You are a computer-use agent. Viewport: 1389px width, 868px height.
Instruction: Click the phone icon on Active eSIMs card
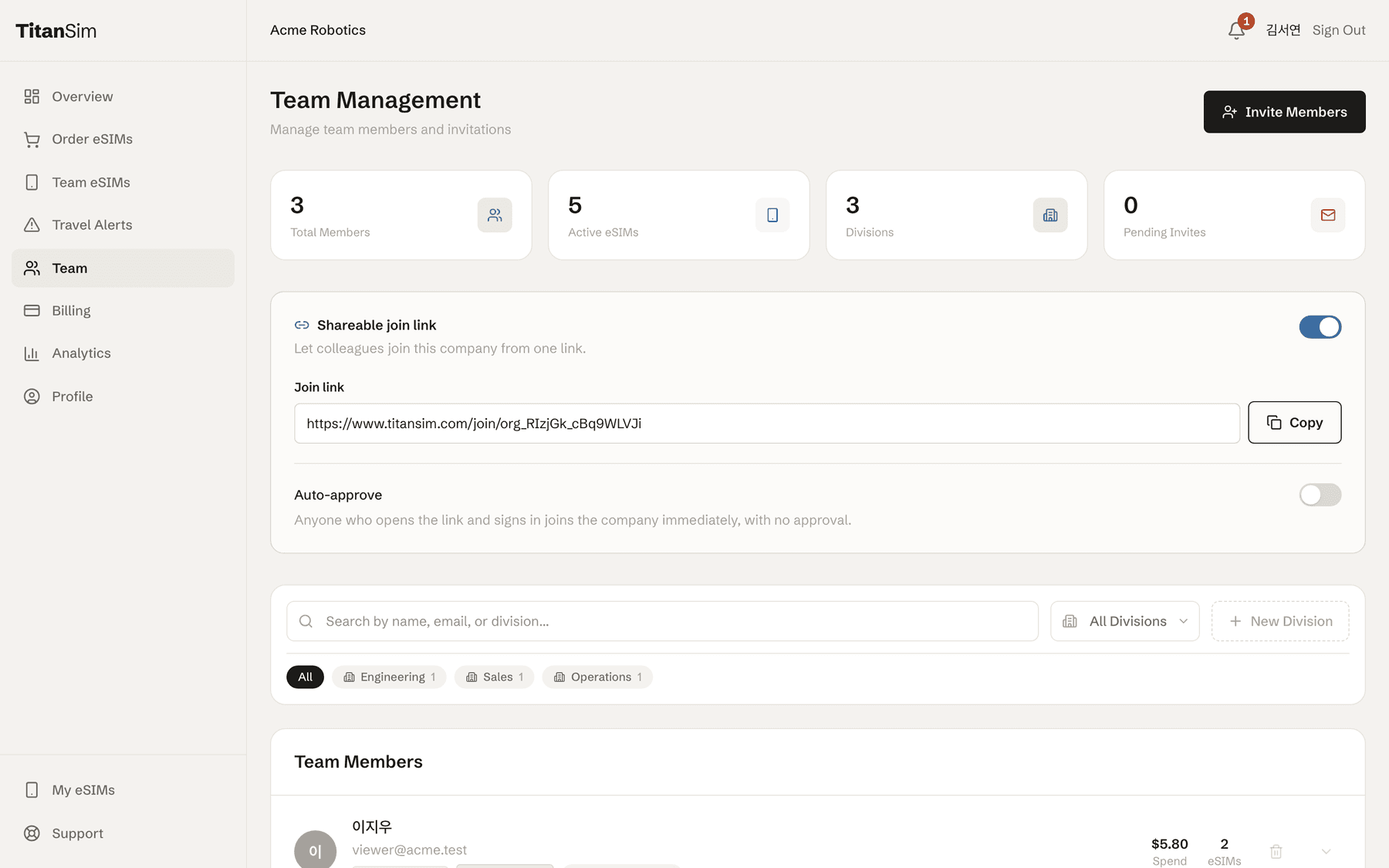[772, 215]
